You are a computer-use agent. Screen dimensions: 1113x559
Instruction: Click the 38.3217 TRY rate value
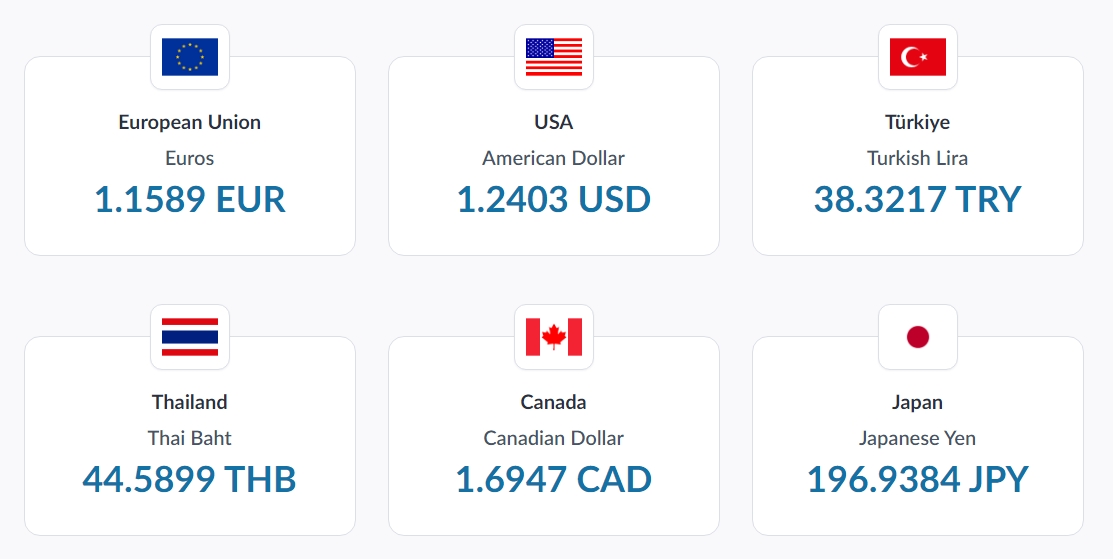[918, 199]
